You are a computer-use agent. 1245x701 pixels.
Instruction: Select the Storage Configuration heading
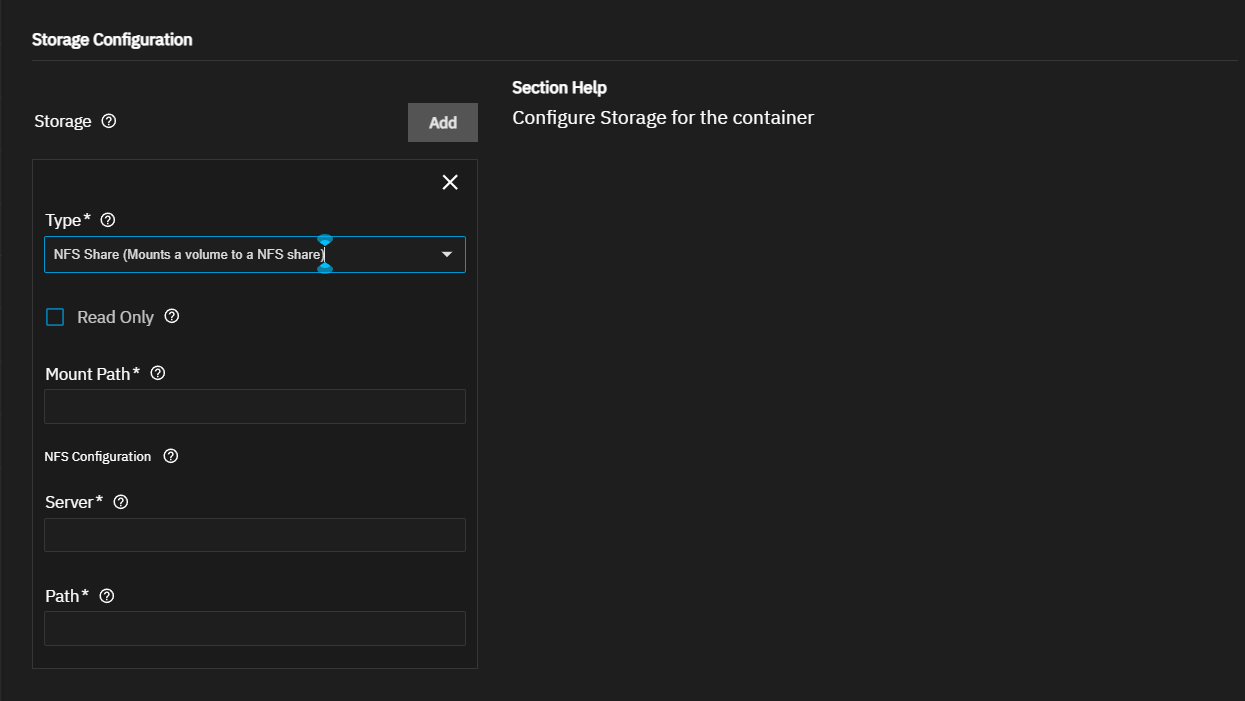coord(112,40)
